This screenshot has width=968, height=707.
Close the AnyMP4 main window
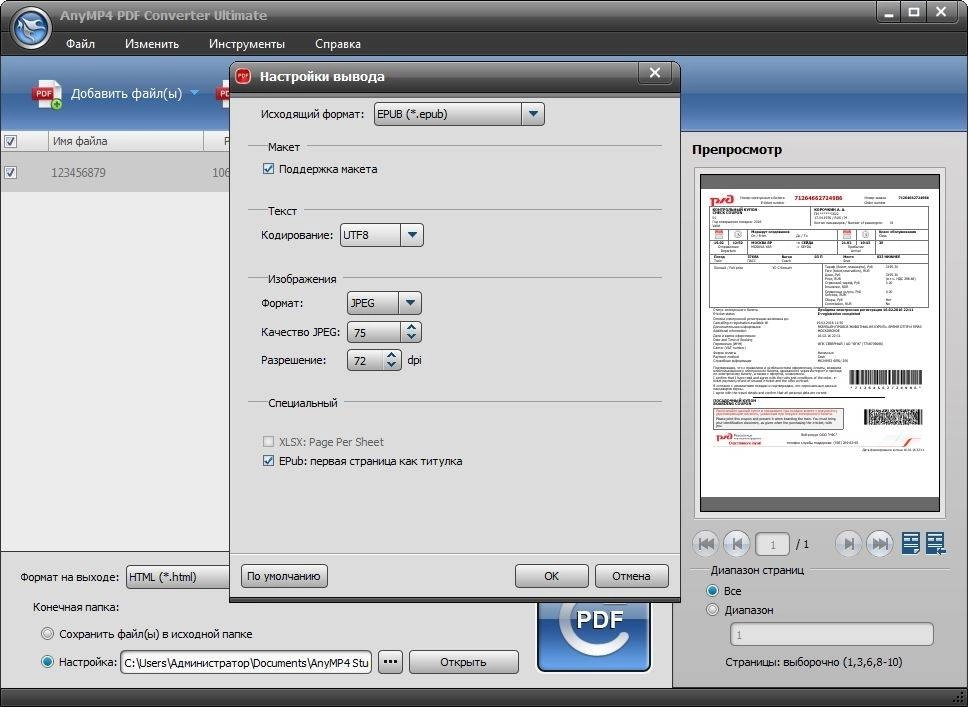tap(941, 13)
